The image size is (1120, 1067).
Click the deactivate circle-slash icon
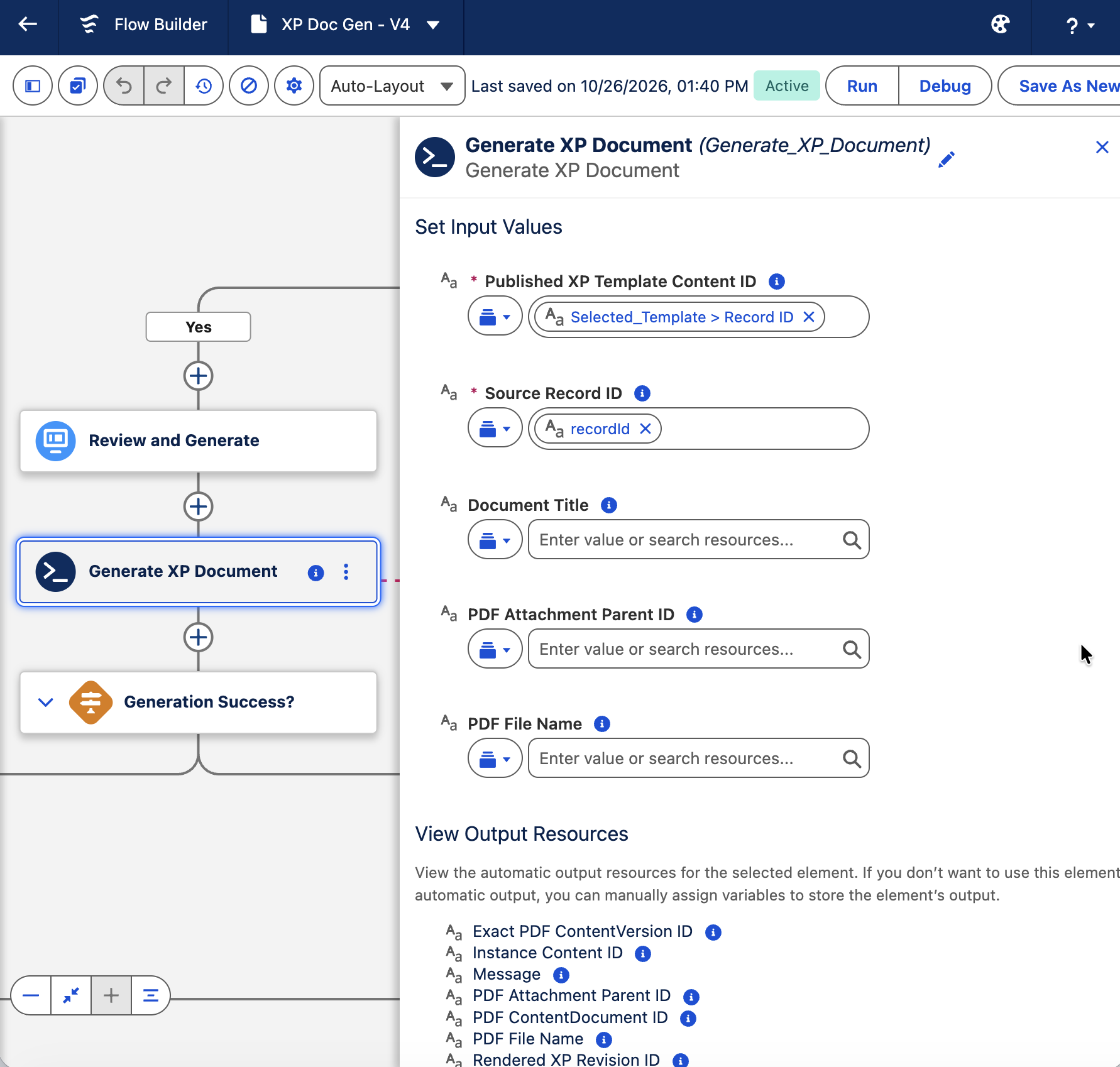pos(249,85)
